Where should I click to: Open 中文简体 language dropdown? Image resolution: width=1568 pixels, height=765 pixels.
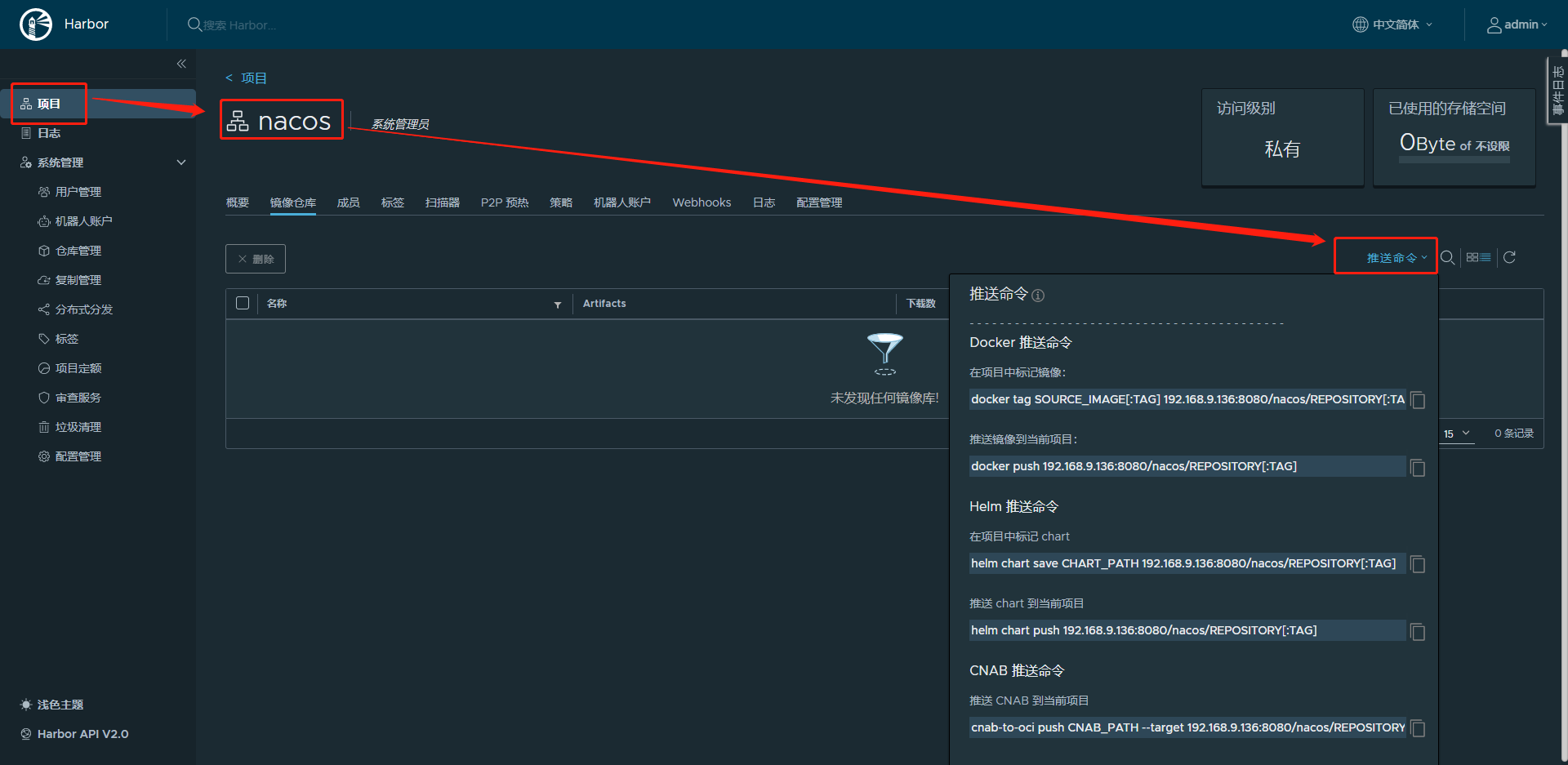pyautogui.click(x=1392, y=24)
